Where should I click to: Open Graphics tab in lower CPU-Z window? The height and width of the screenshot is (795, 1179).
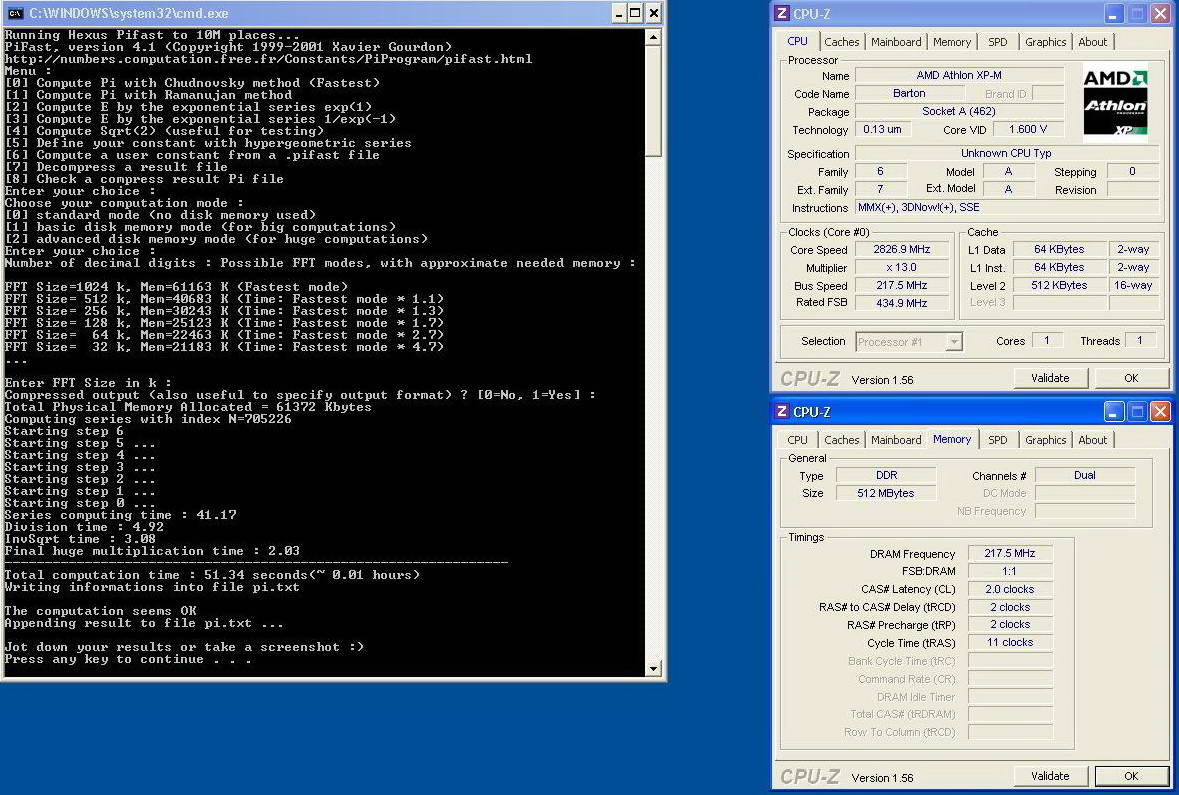tap(1045, 440)
